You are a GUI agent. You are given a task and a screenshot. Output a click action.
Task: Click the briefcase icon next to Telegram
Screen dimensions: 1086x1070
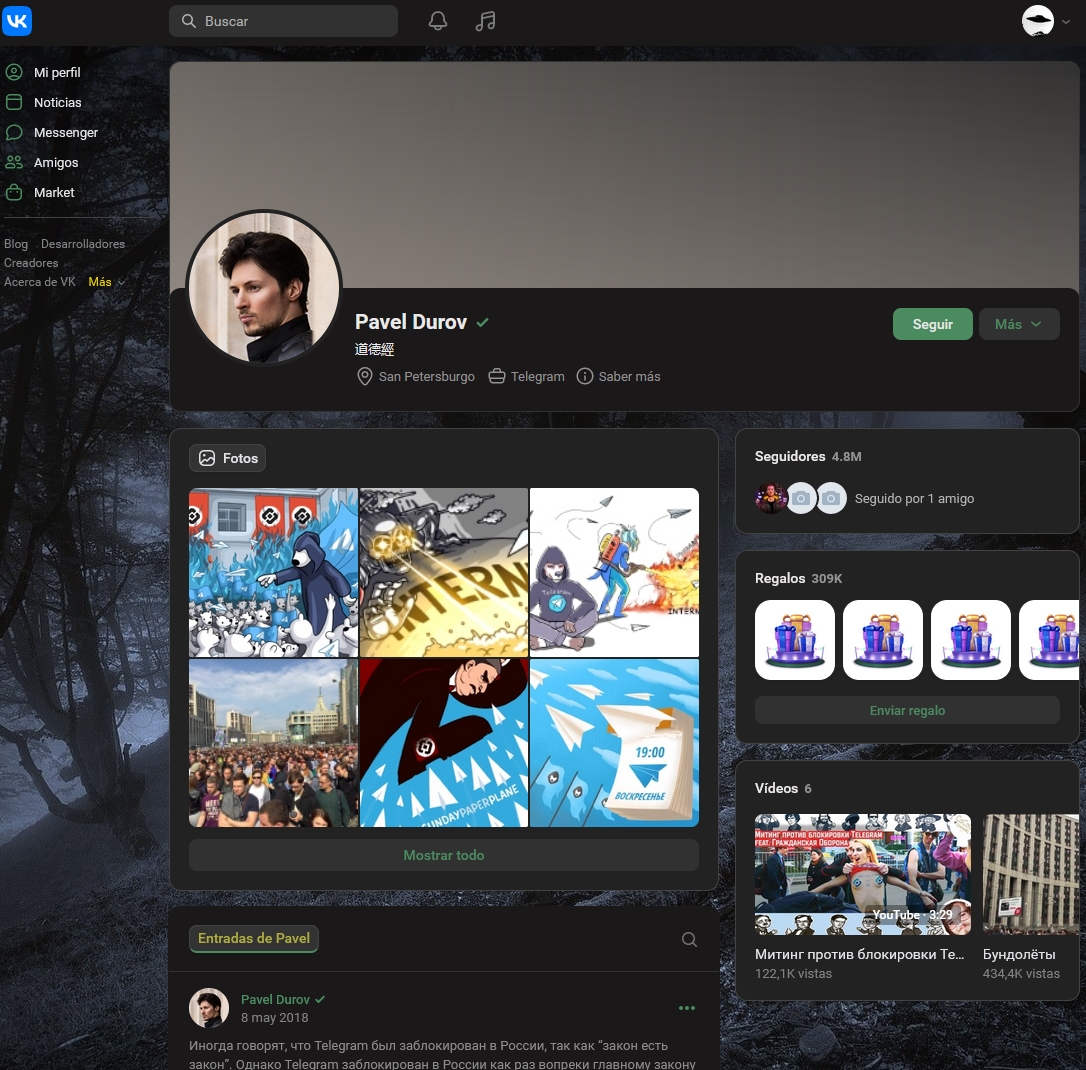tap(497, 377)
